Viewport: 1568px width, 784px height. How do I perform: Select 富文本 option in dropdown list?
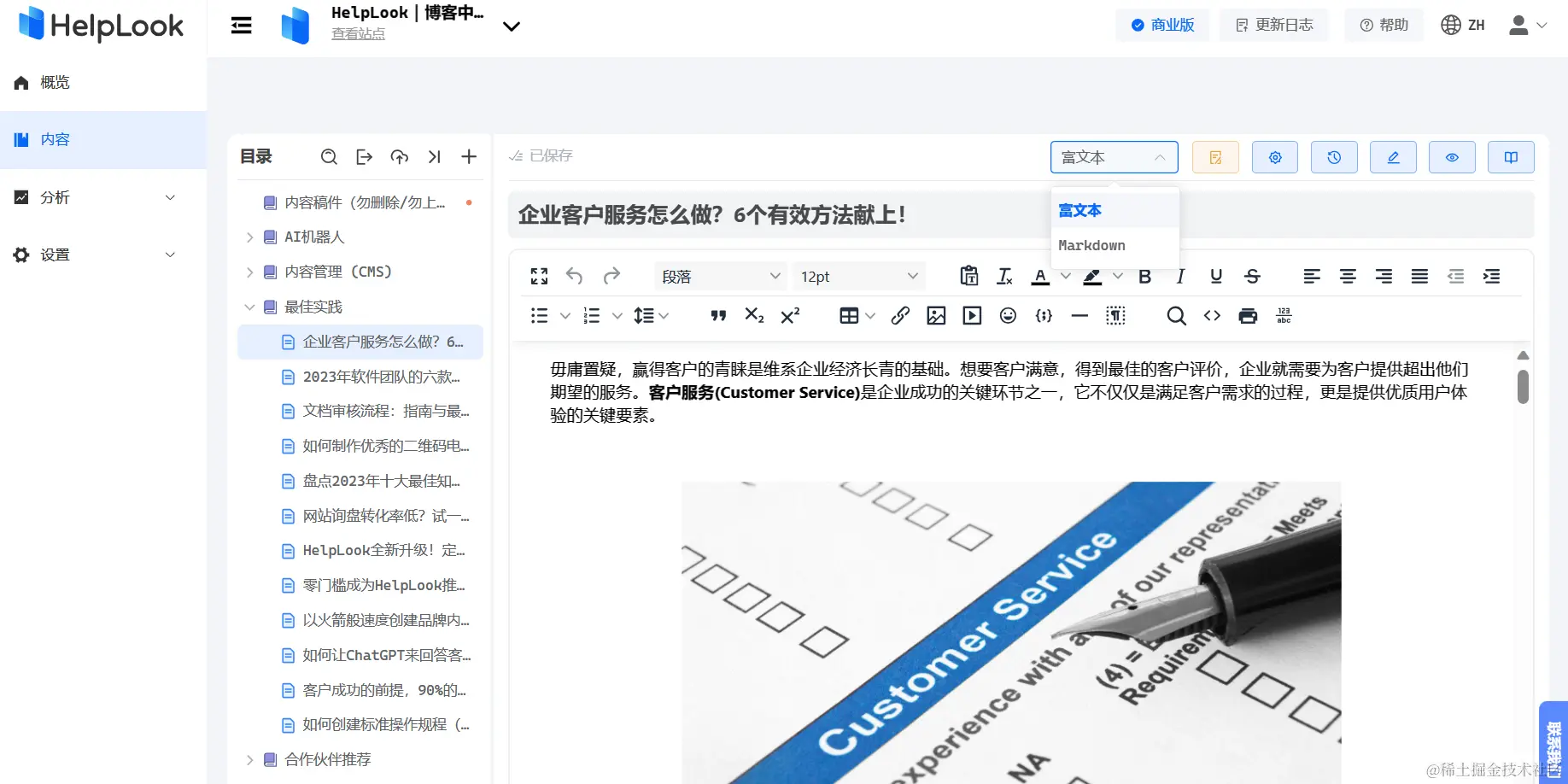pyautogui.click(x=1115, y=210)
